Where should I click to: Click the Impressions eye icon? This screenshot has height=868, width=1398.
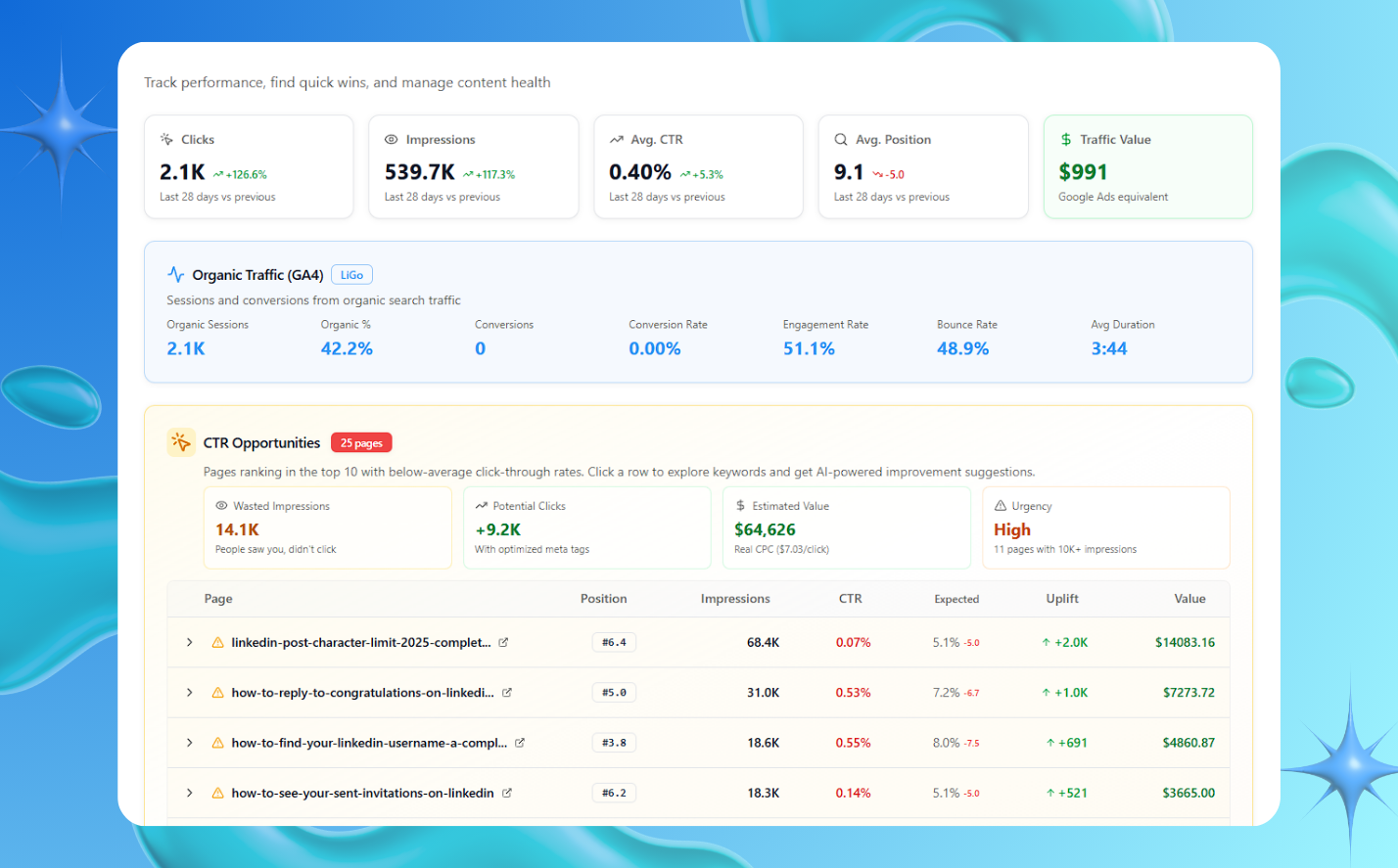(391, 140)
